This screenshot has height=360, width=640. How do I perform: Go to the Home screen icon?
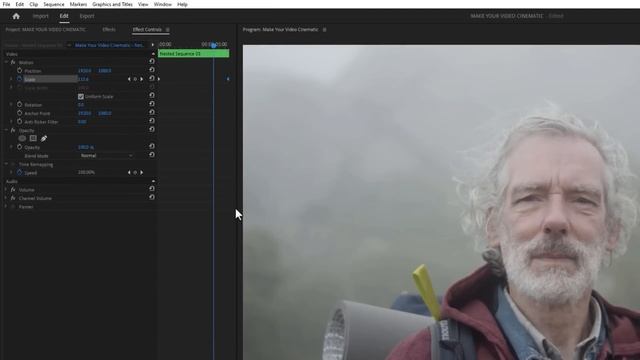point(16,16)
